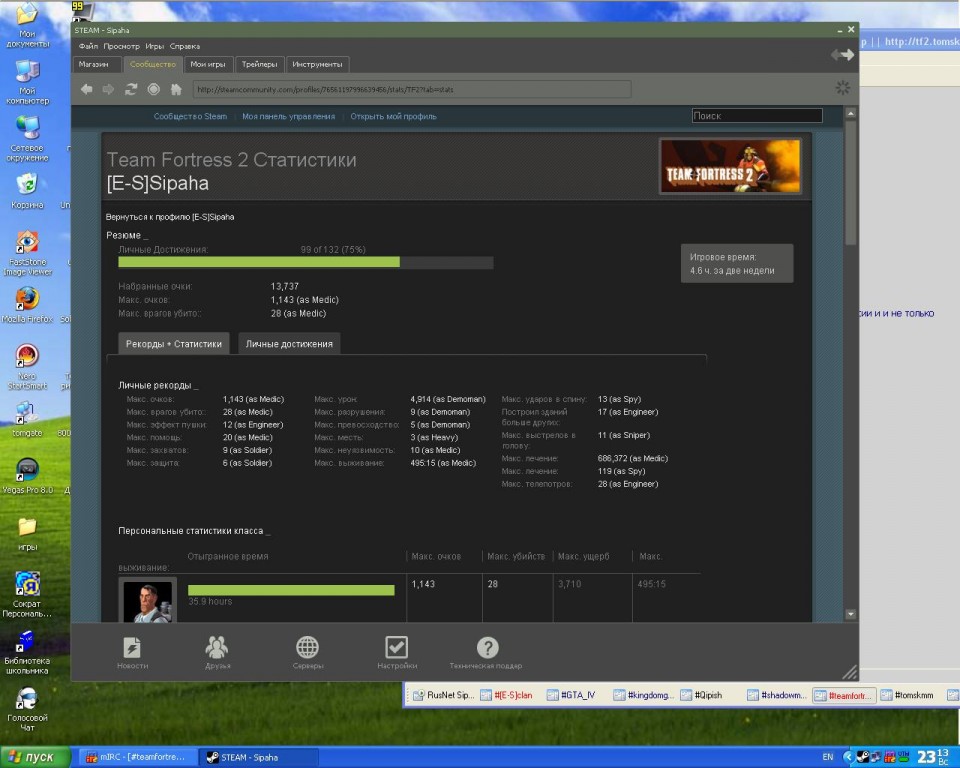Image resolution: width=960 pixels, height=768 pixels.
Task: Launch Nero StartSmart desktop shortcut
Action: click(x=27, y=367)
